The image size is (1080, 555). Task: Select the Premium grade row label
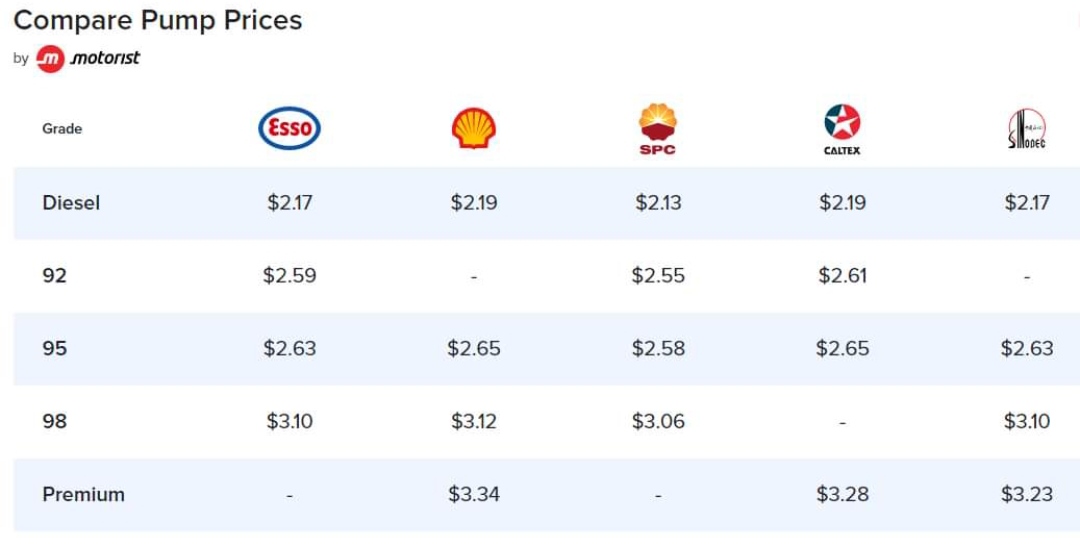83,494
